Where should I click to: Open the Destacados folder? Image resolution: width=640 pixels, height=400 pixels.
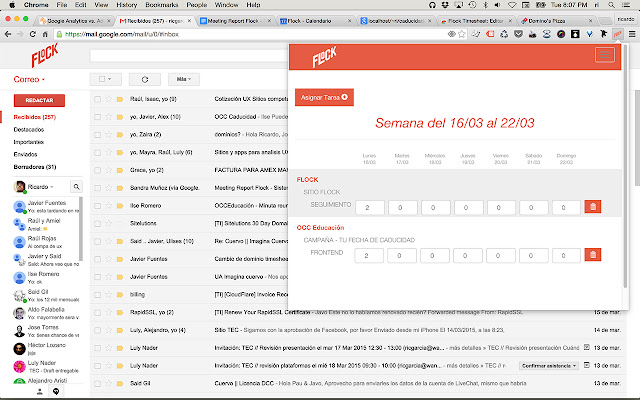point(29,129)
